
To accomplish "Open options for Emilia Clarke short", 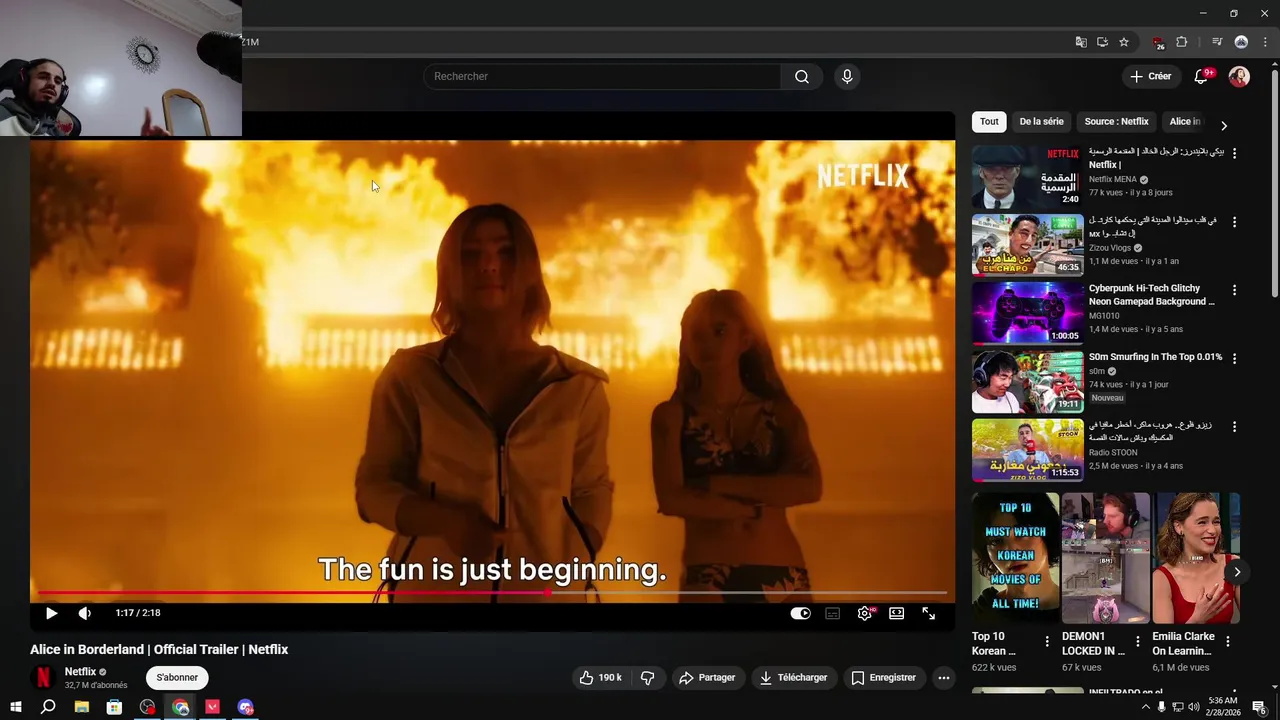I will click(x=1228, y=641).
